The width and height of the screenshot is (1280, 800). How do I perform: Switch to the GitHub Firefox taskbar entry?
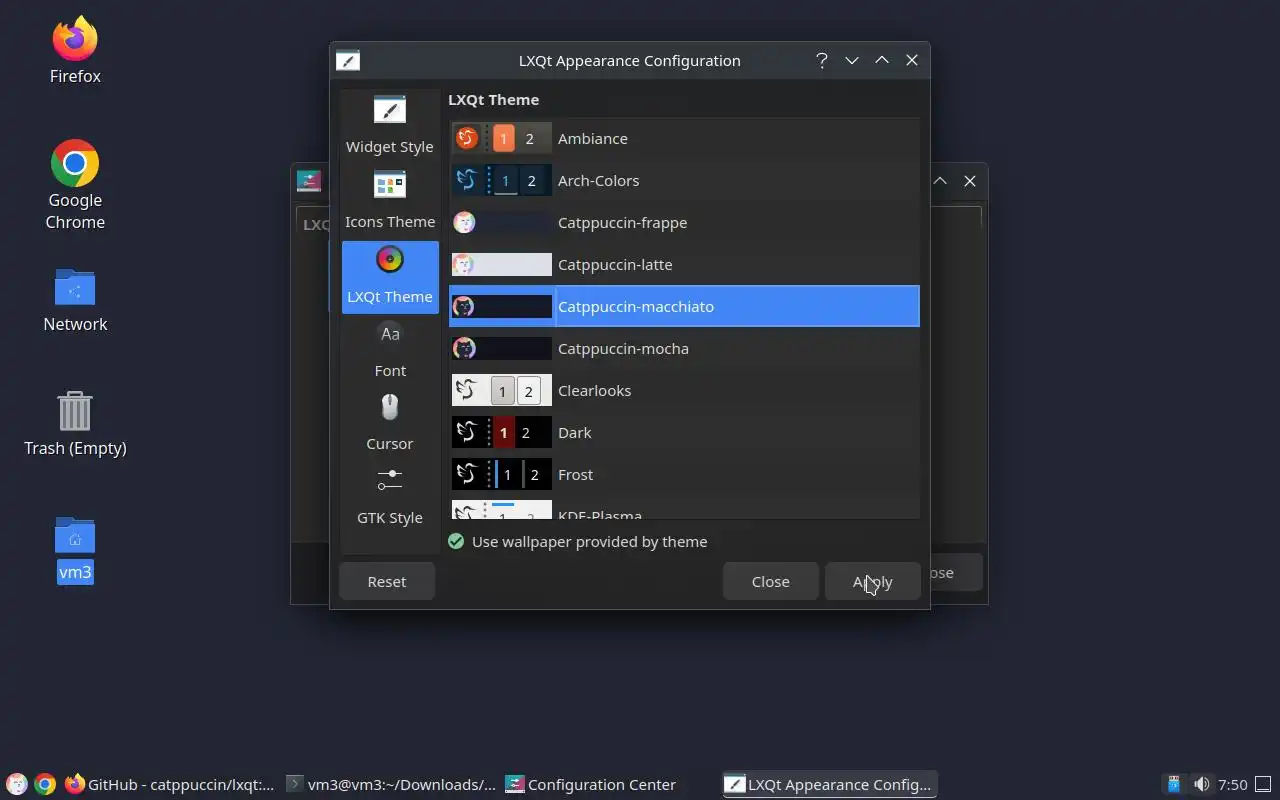169,785
